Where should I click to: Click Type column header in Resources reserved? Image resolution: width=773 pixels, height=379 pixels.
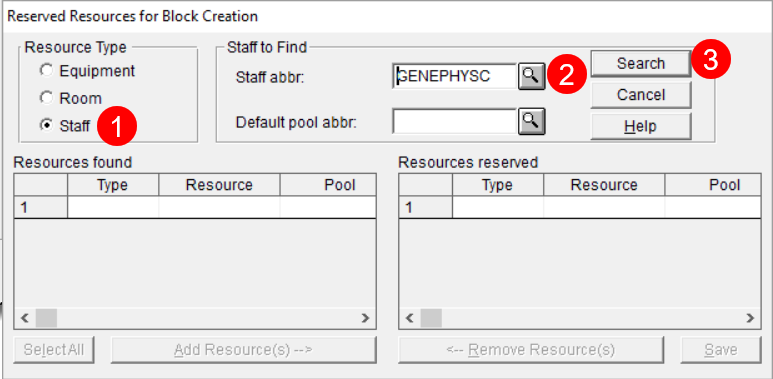(498, 185)
